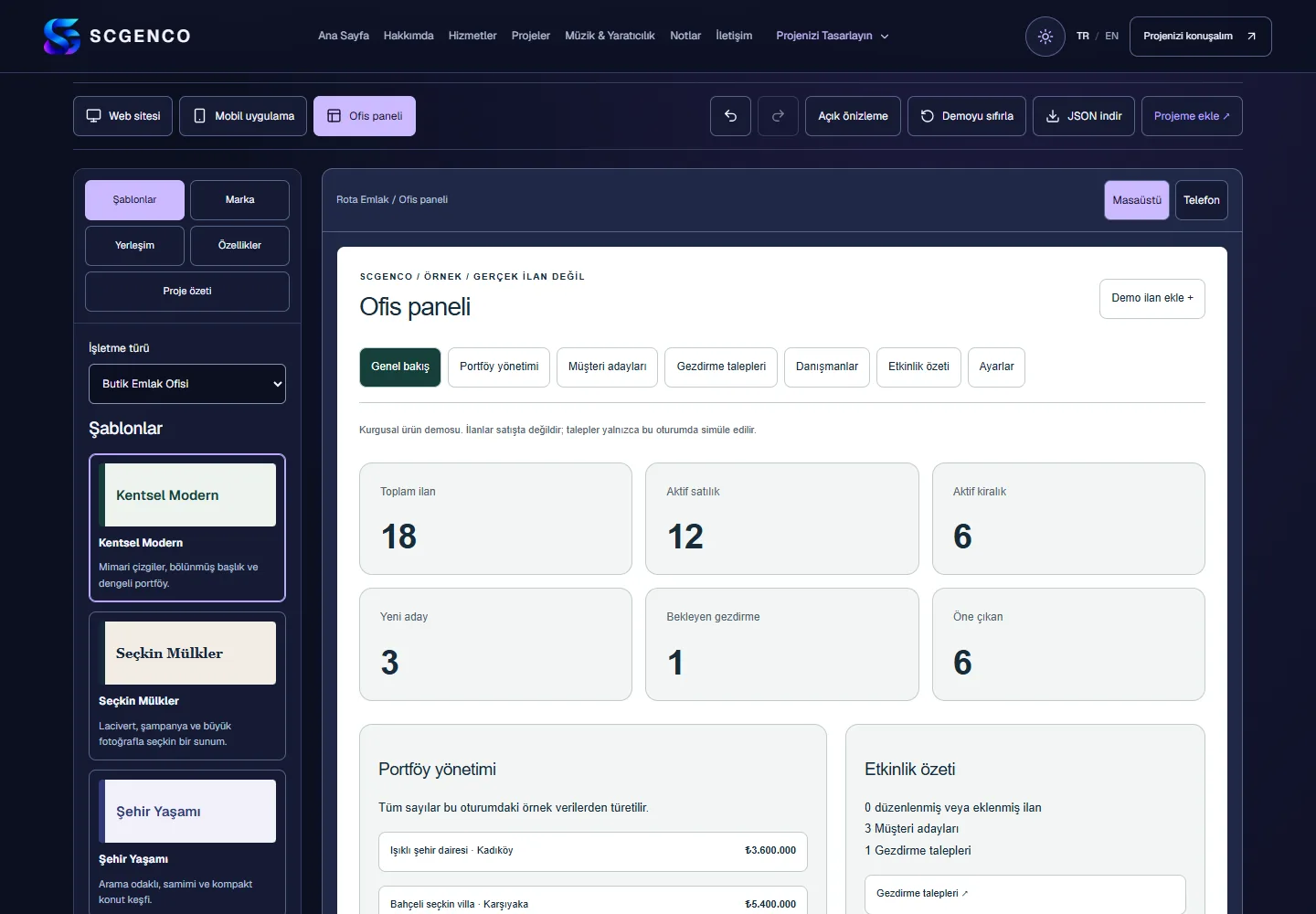Open the Yerleşim sidebar tab

click(x=134, y=246)
